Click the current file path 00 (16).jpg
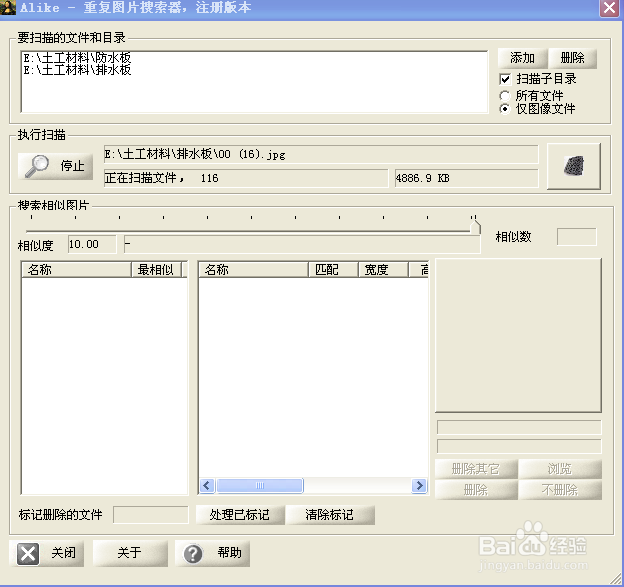Image resolution: width=624 pixels, height=587 pixels. coord(321,154)
